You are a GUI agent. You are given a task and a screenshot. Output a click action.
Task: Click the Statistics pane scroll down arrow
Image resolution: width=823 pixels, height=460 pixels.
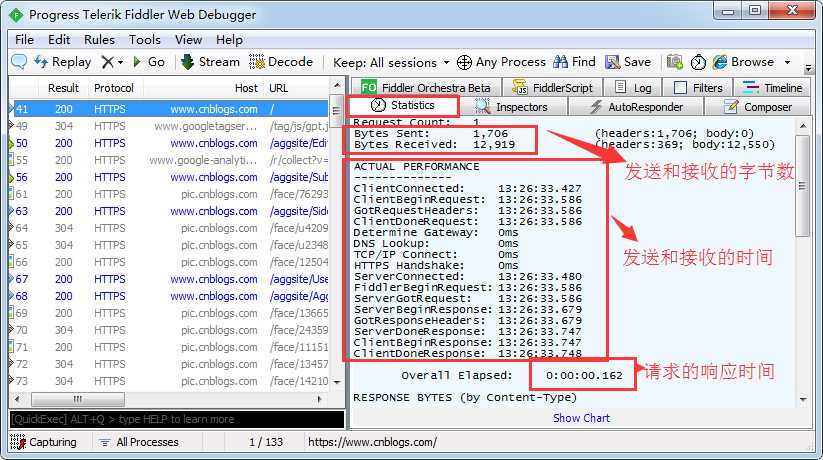(803, 400)
